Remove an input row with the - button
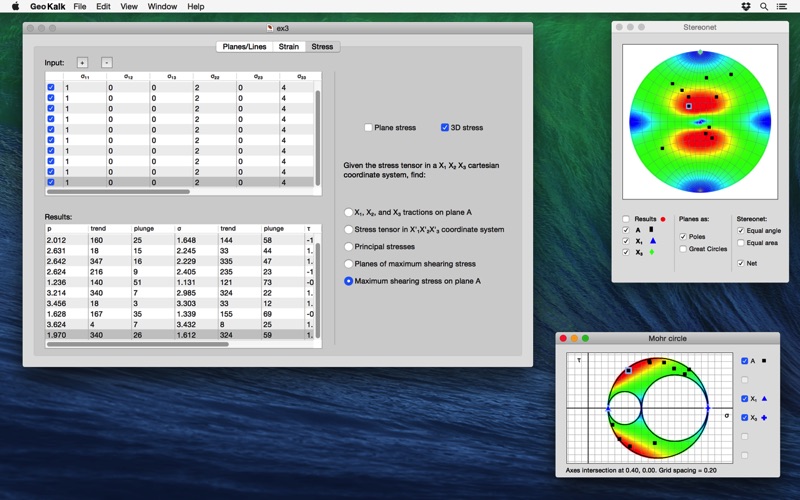800x500 pixels. click(106, 63)
